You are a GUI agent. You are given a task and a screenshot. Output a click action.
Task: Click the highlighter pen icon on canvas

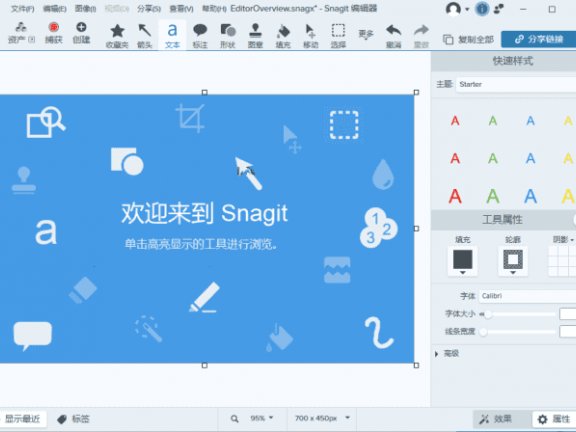(204, 298)
